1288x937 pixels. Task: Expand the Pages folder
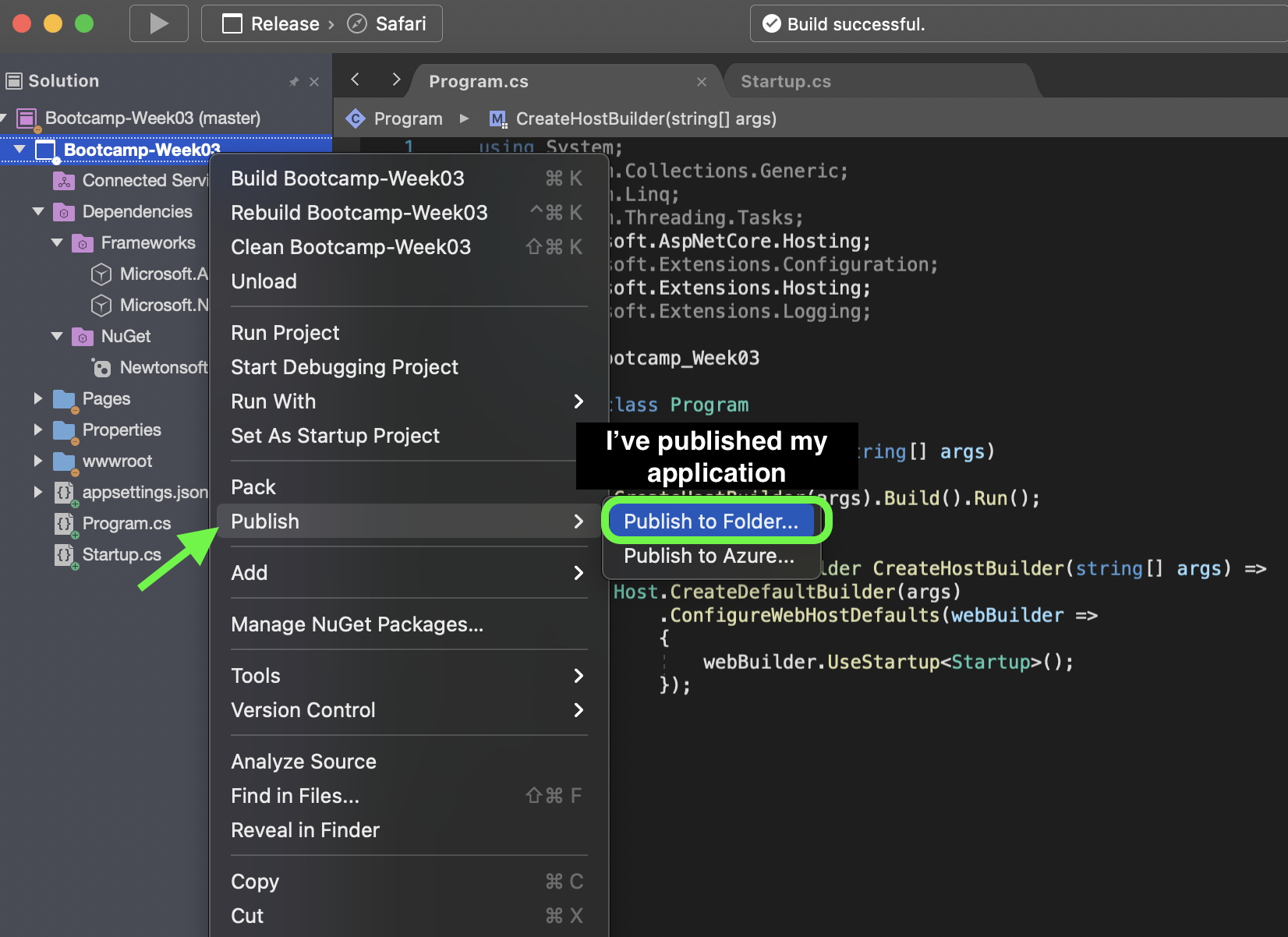coord(38,398)
